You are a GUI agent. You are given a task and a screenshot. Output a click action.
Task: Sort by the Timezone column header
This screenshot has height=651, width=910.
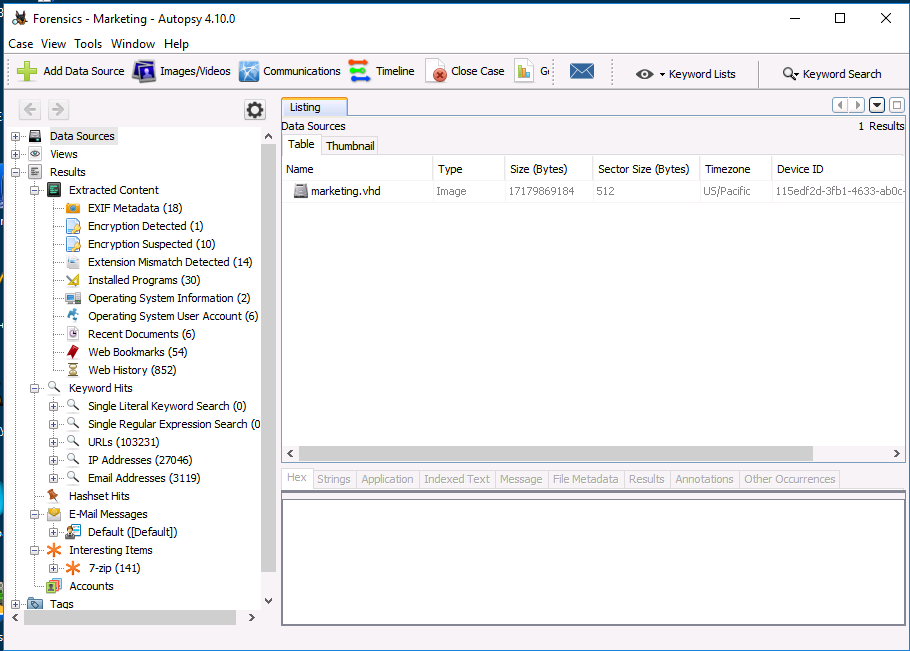(x=736, y=169)
